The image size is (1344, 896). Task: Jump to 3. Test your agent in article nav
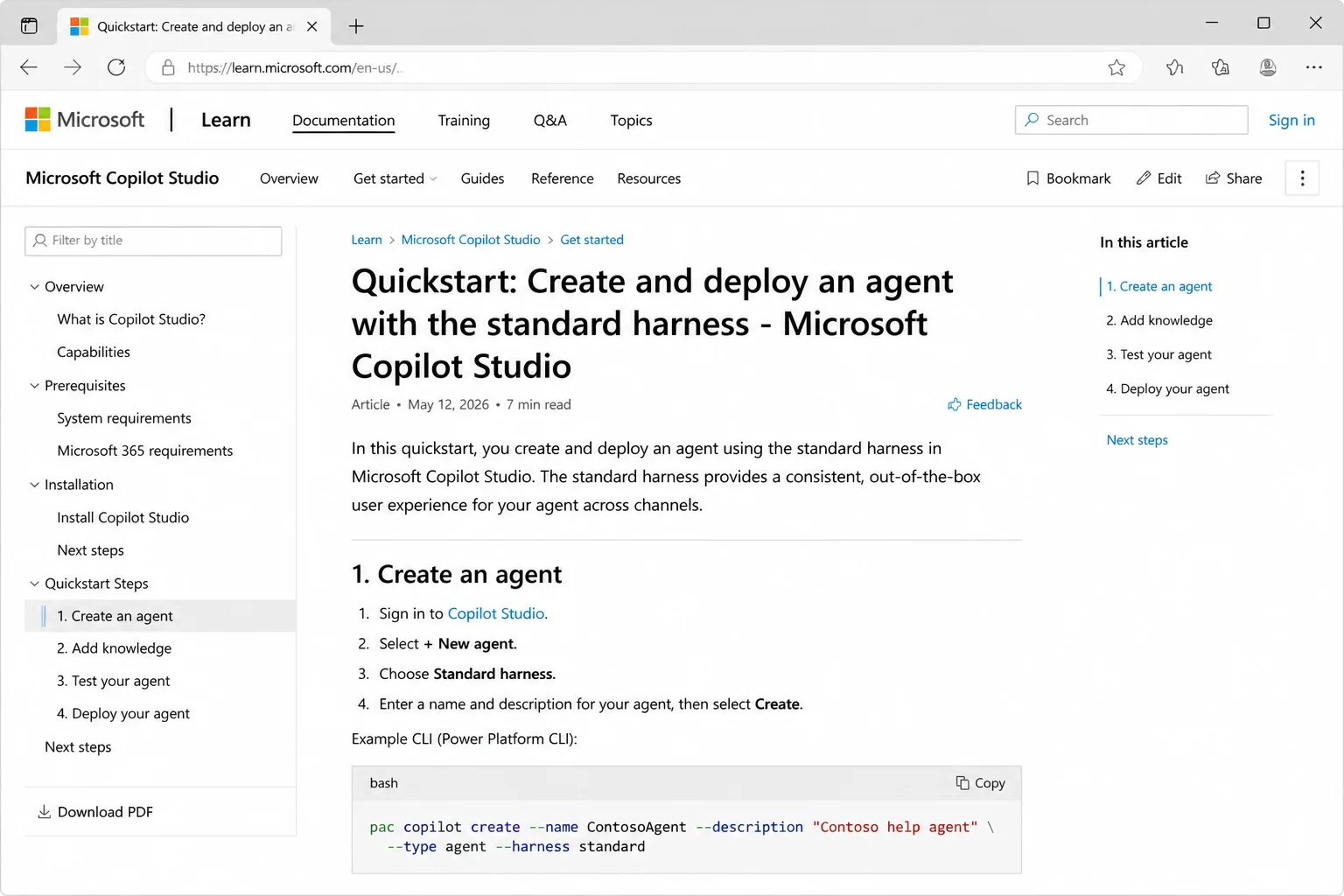click(1158, 354)
